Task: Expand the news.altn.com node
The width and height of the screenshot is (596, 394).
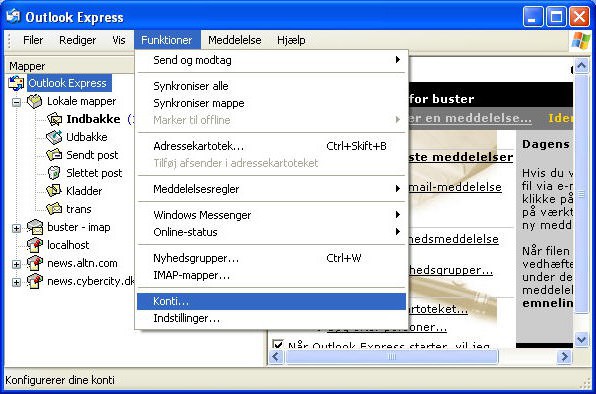Action: (x=16, y=264)
